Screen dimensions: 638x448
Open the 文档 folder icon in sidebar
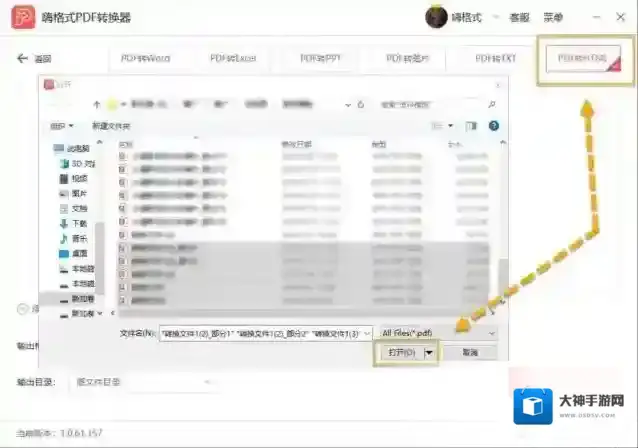(x=64, y=209)
